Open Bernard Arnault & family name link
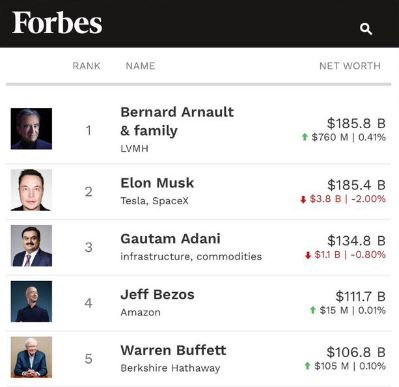The image size is (399, 387). [x=177, y=121]
